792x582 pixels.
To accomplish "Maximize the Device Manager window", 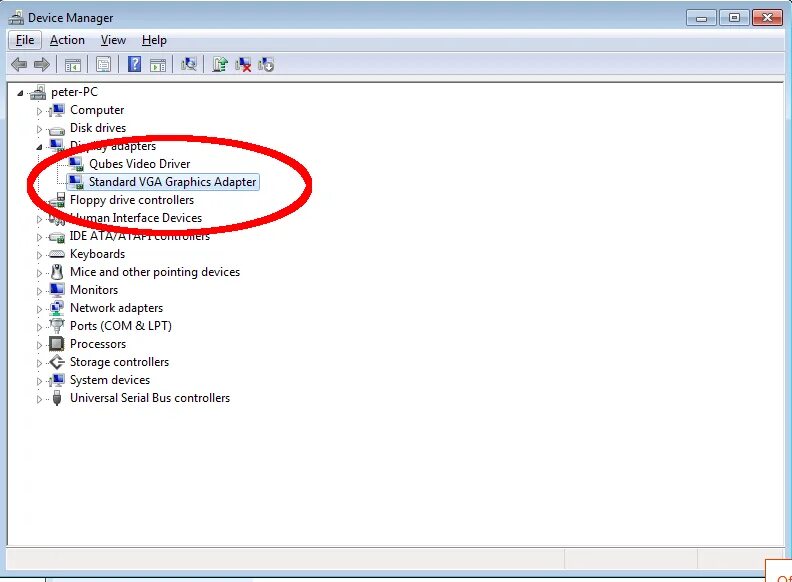I will 734,18.
